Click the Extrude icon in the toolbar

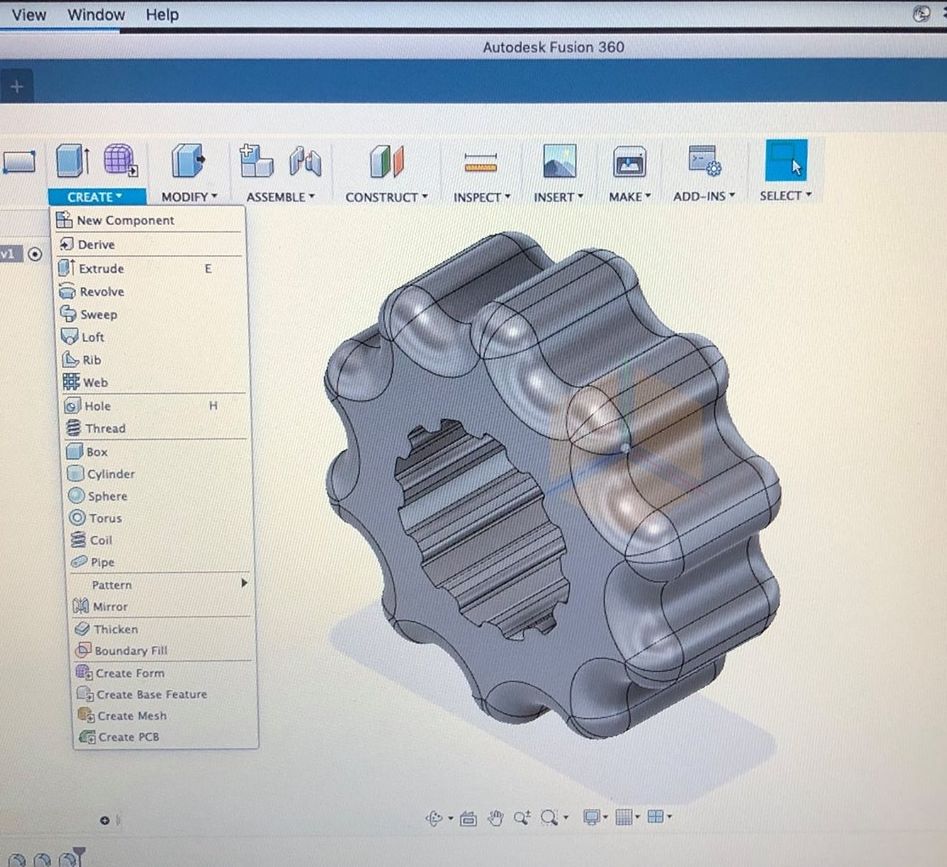click(x=72, y=161)
